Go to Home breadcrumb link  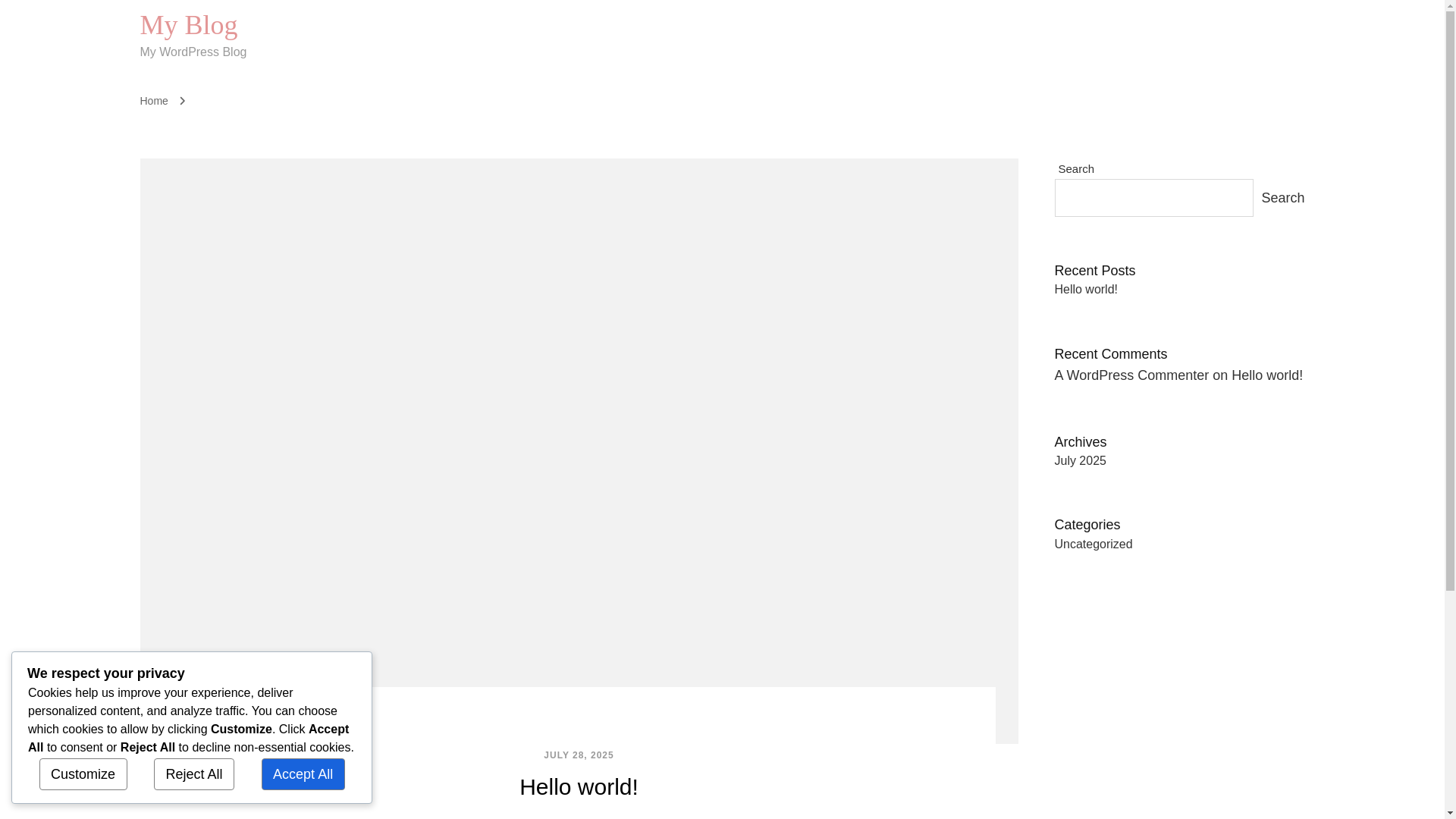[153, 101]
